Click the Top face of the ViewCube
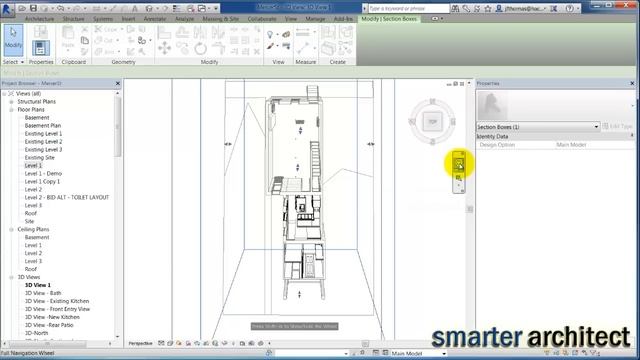Viewport: 640px width, 360px height. [432, 121]
